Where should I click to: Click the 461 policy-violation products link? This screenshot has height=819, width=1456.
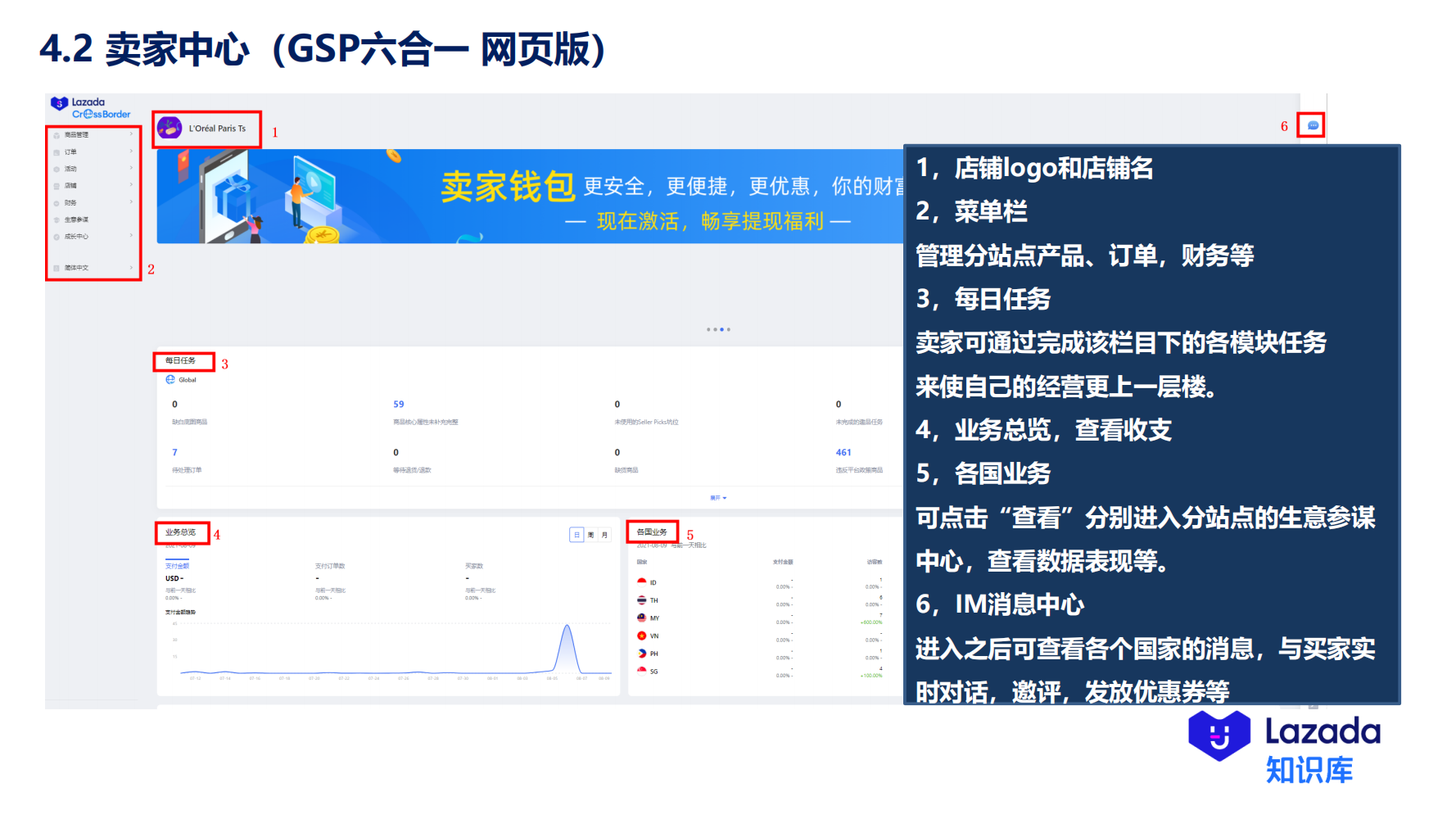tap(843, 451)
